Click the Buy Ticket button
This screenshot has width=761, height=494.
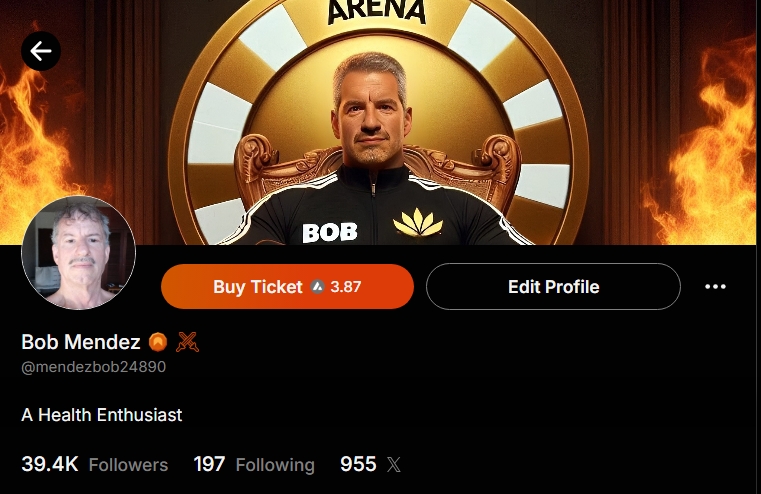(x=287, y=287)
